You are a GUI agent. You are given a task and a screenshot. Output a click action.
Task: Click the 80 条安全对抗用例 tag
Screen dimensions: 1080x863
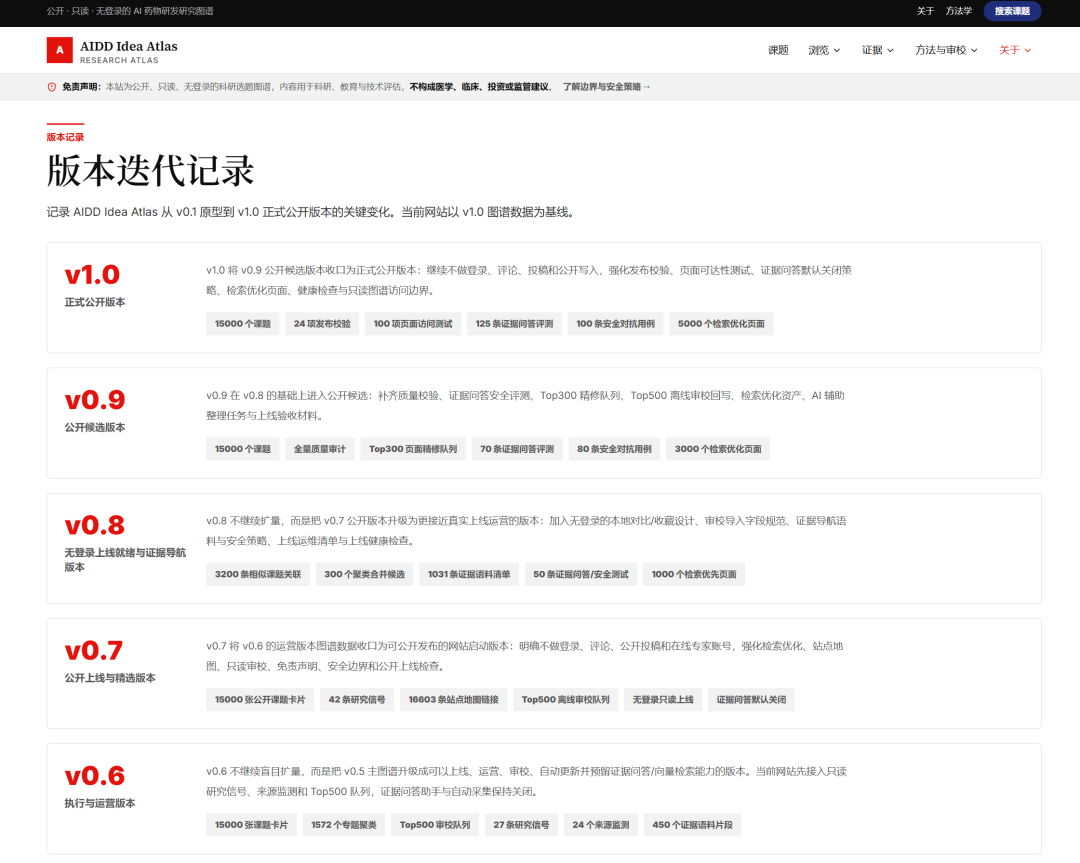click(614, 449)
